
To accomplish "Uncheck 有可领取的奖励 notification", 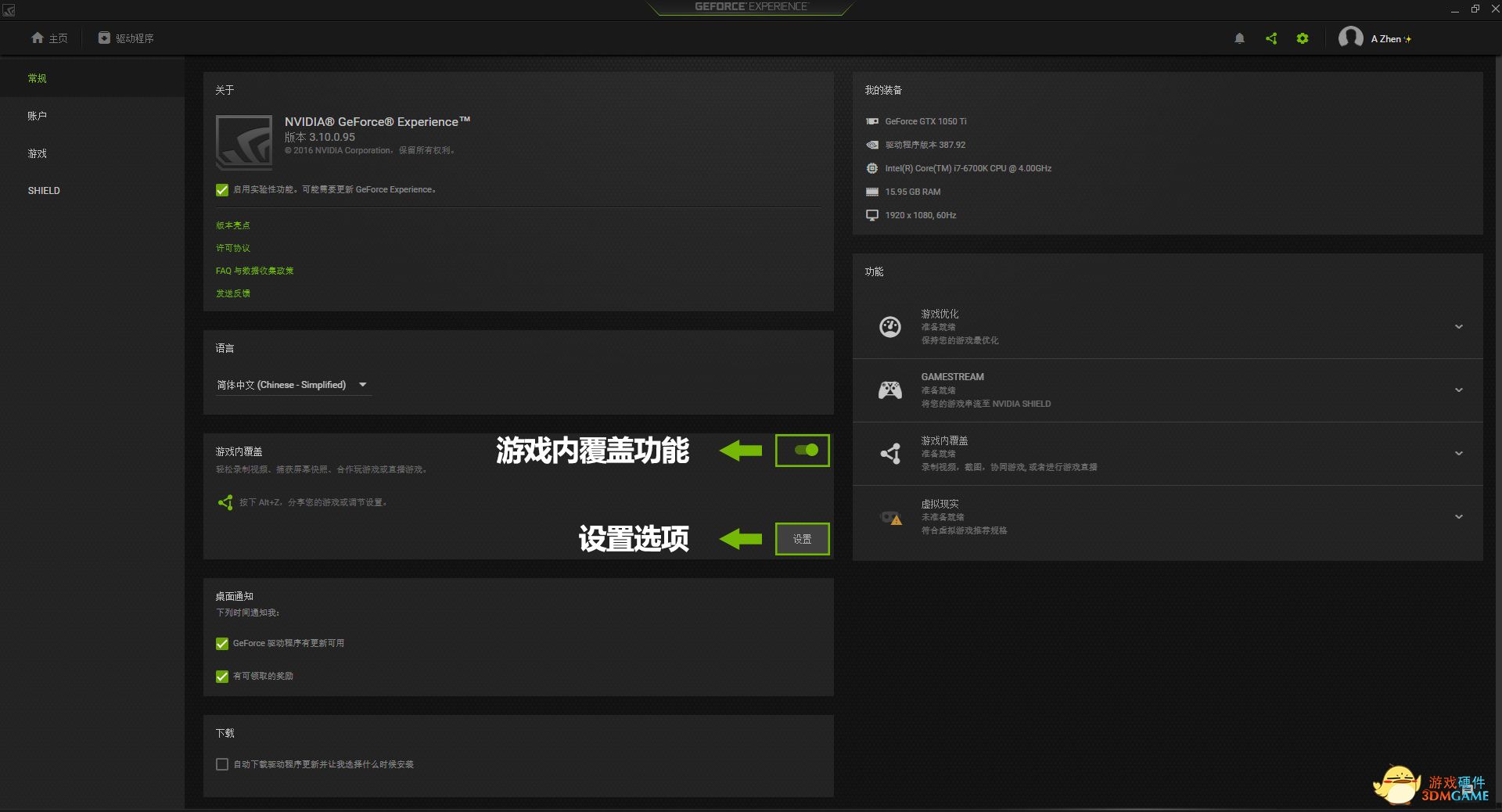I will pyautogui.click(x=222, y=677).
